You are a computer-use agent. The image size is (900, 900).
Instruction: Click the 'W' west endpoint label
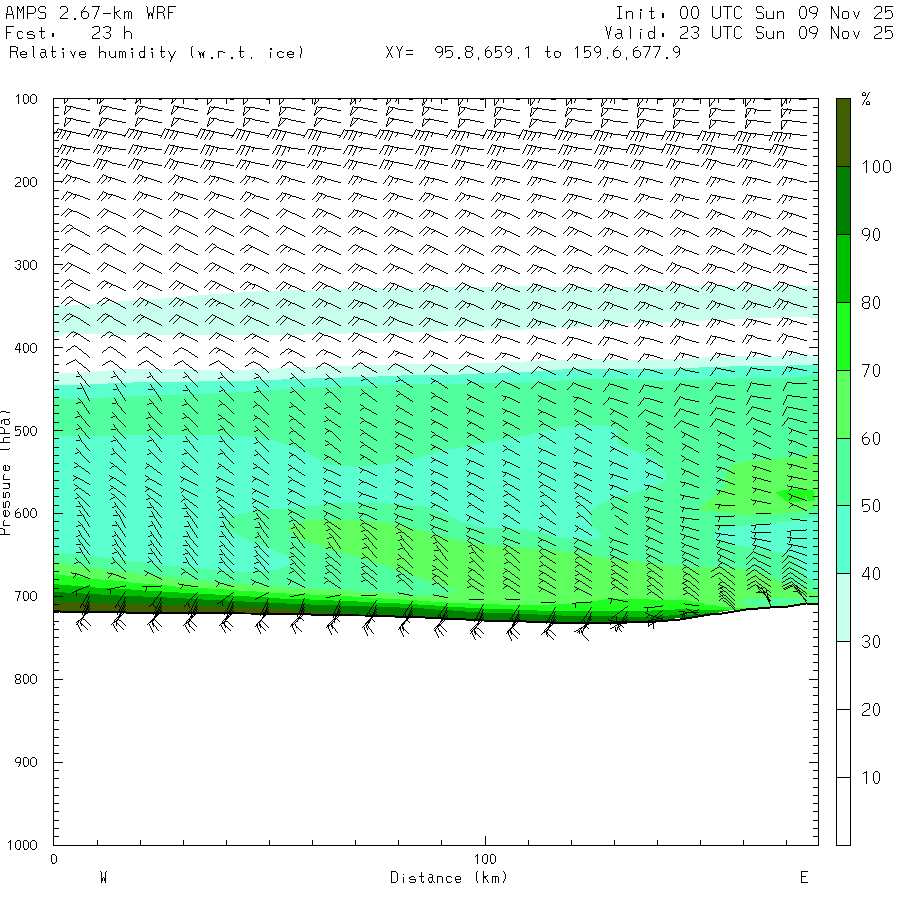click(x=103, y=878)
